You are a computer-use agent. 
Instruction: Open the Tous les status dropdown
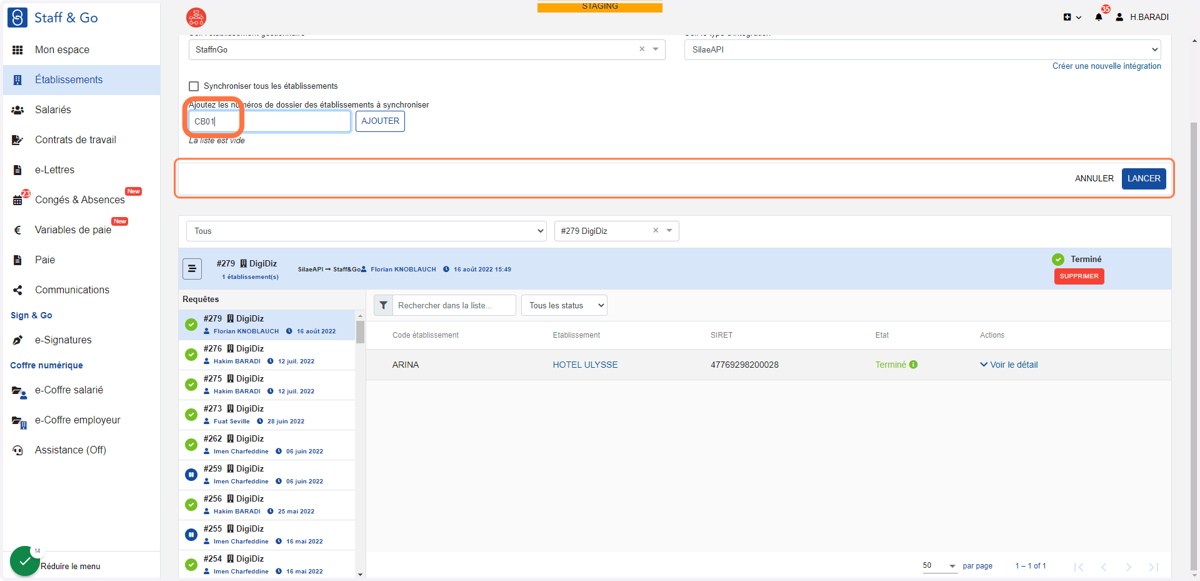pos(564,305)
